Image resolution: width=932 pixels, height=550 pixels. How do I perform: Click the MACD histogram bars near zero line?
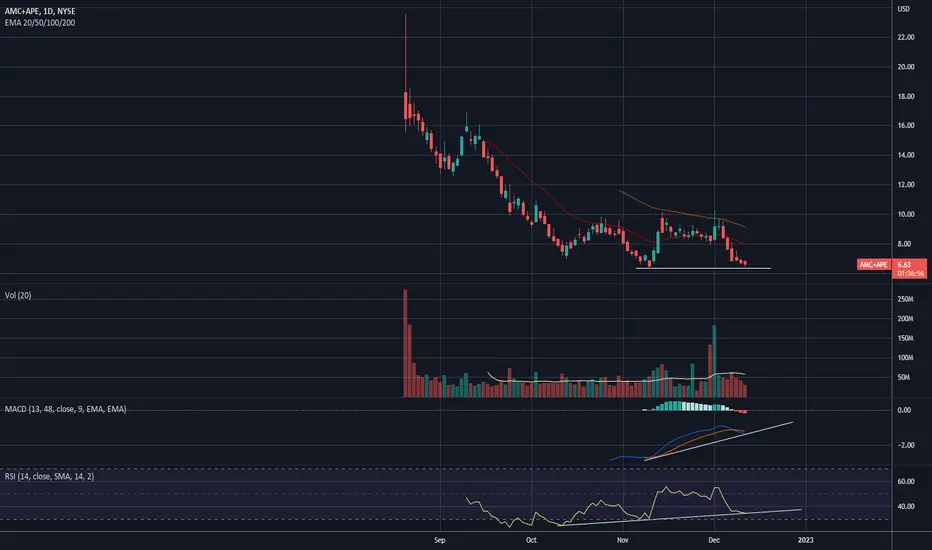pyautogui.click(x=694, y=407)
